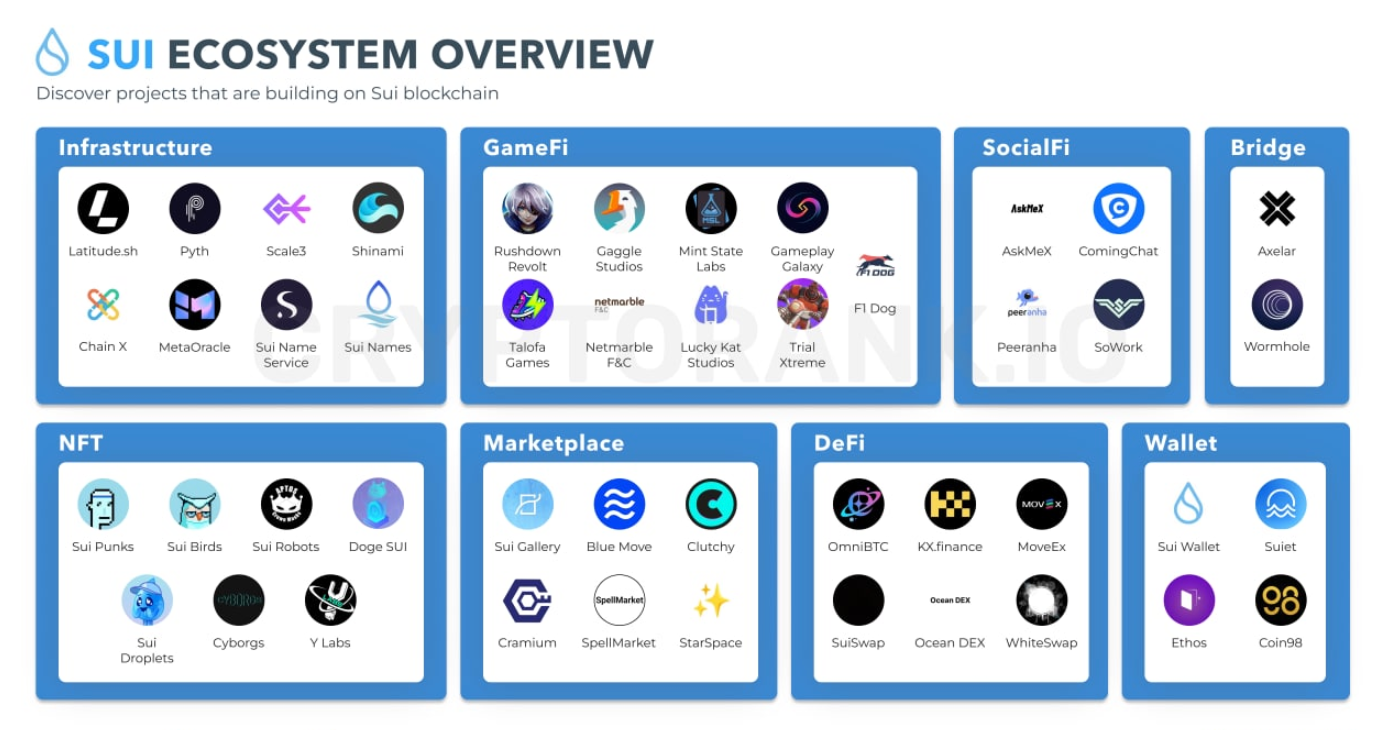Open the AskMeX logo
The image size is (1383, 730).
click(x=1027, y=208)
